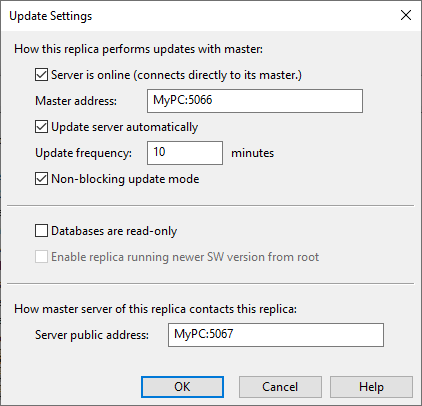Screen dimensions: 422x406
Task: Select the Server public address input box
Action: [276, 335]
